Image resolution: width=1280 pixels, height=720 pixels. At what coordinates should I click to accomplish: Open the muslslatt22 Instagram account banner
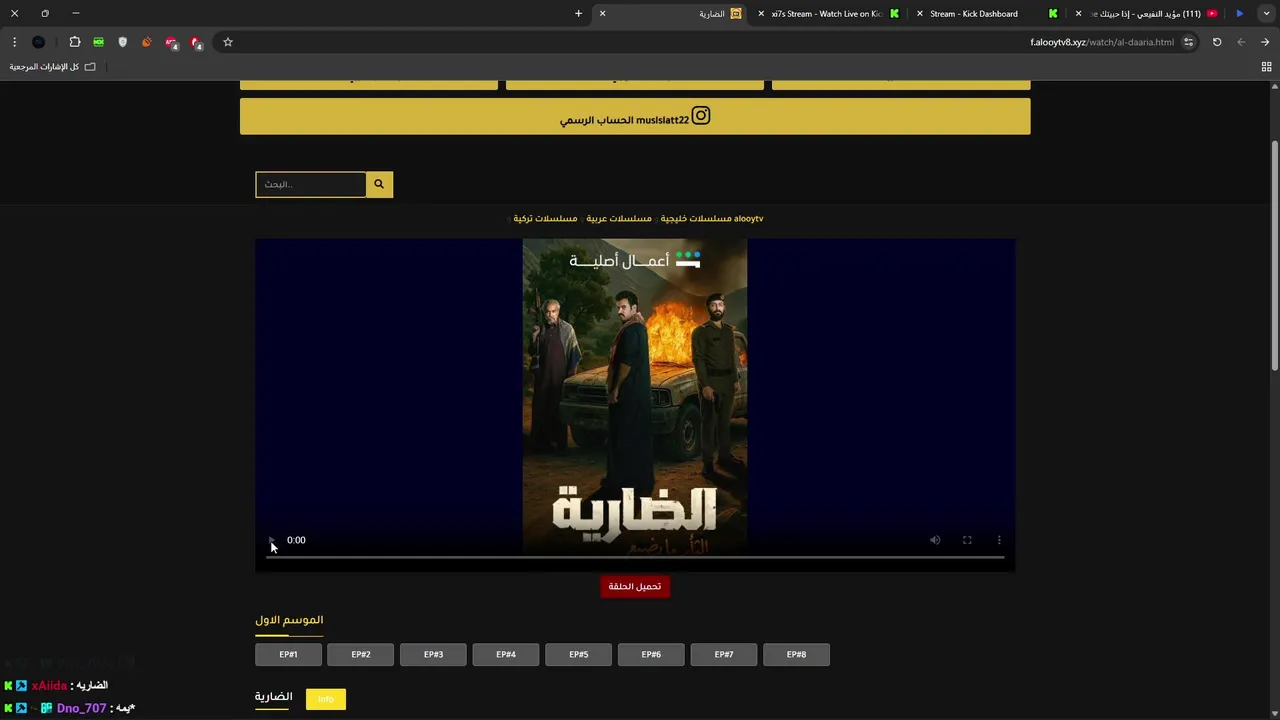click(x=635, y=116)
